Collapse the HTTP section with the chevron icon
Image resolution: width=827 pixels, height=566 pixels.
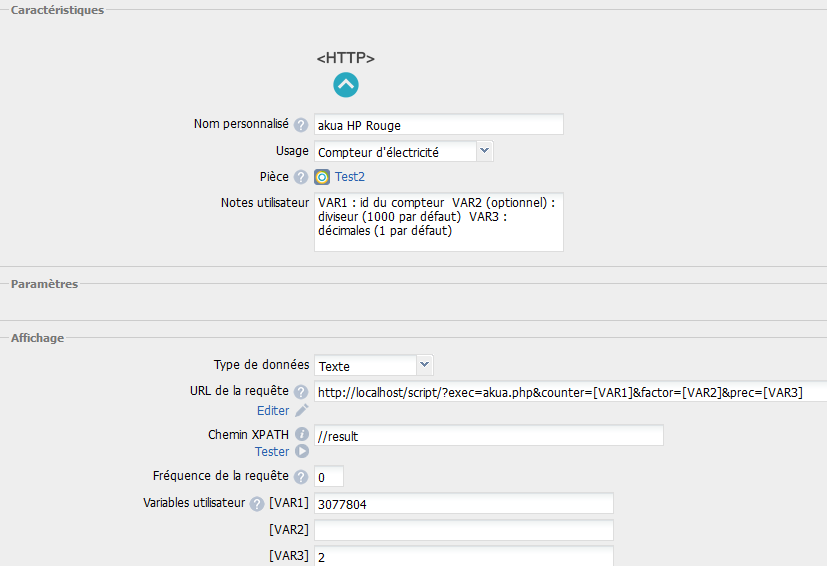(x=346, y=85)
